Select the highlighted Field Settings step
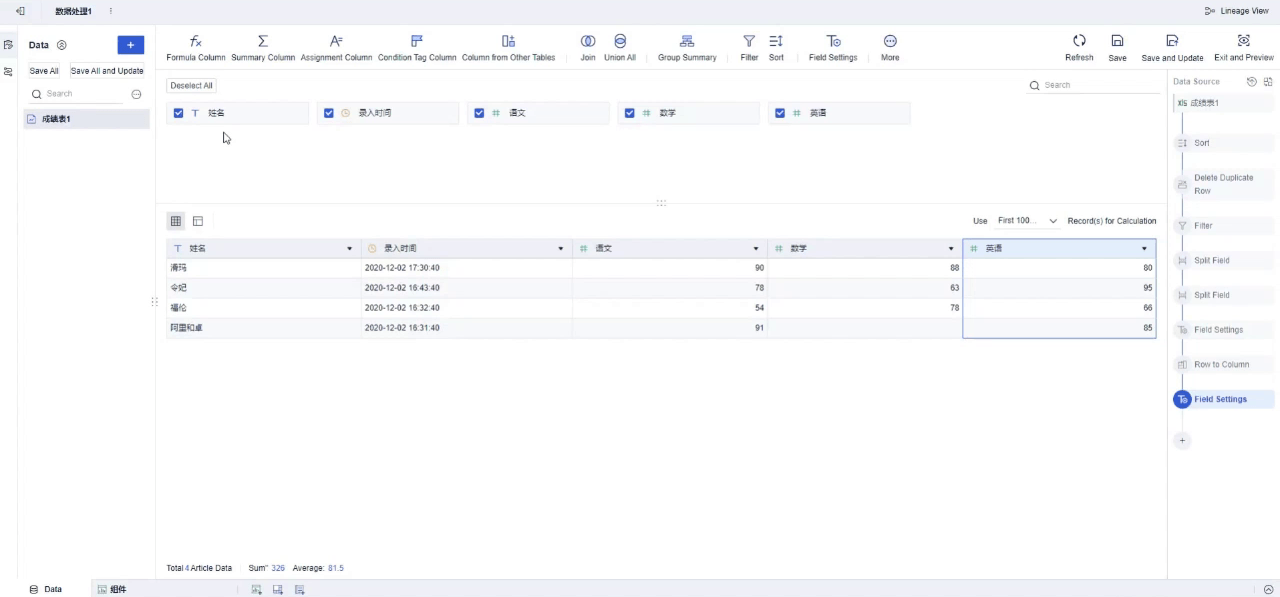The width and height of the screenshot is (1280, 597). pyautogui.click(x=1223, y=399)
